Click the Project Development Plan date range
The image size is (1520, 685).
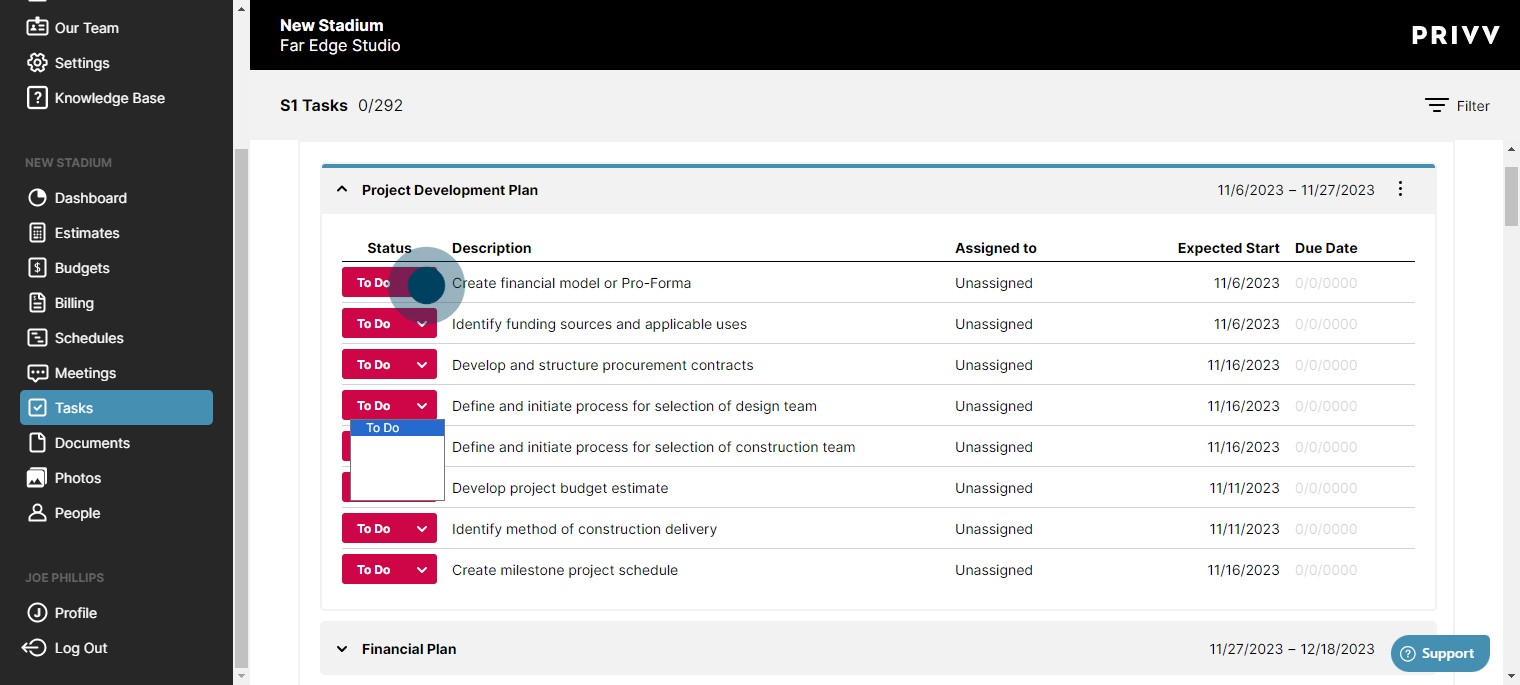click(x=1296, y=190)
